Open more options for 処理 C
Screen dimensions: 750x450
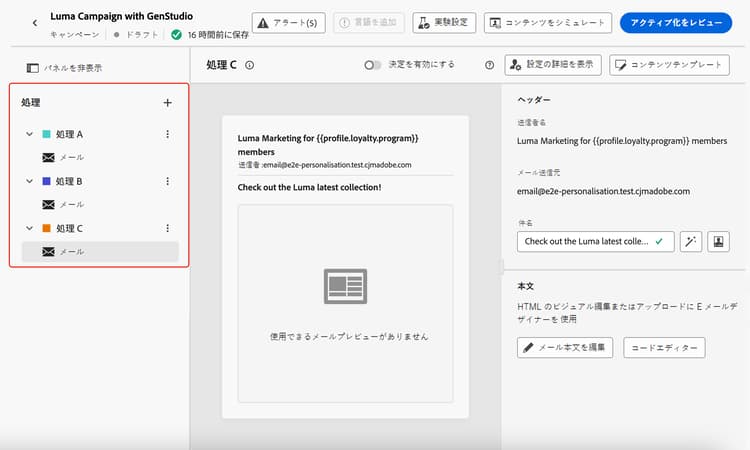(x=167, y=228)
